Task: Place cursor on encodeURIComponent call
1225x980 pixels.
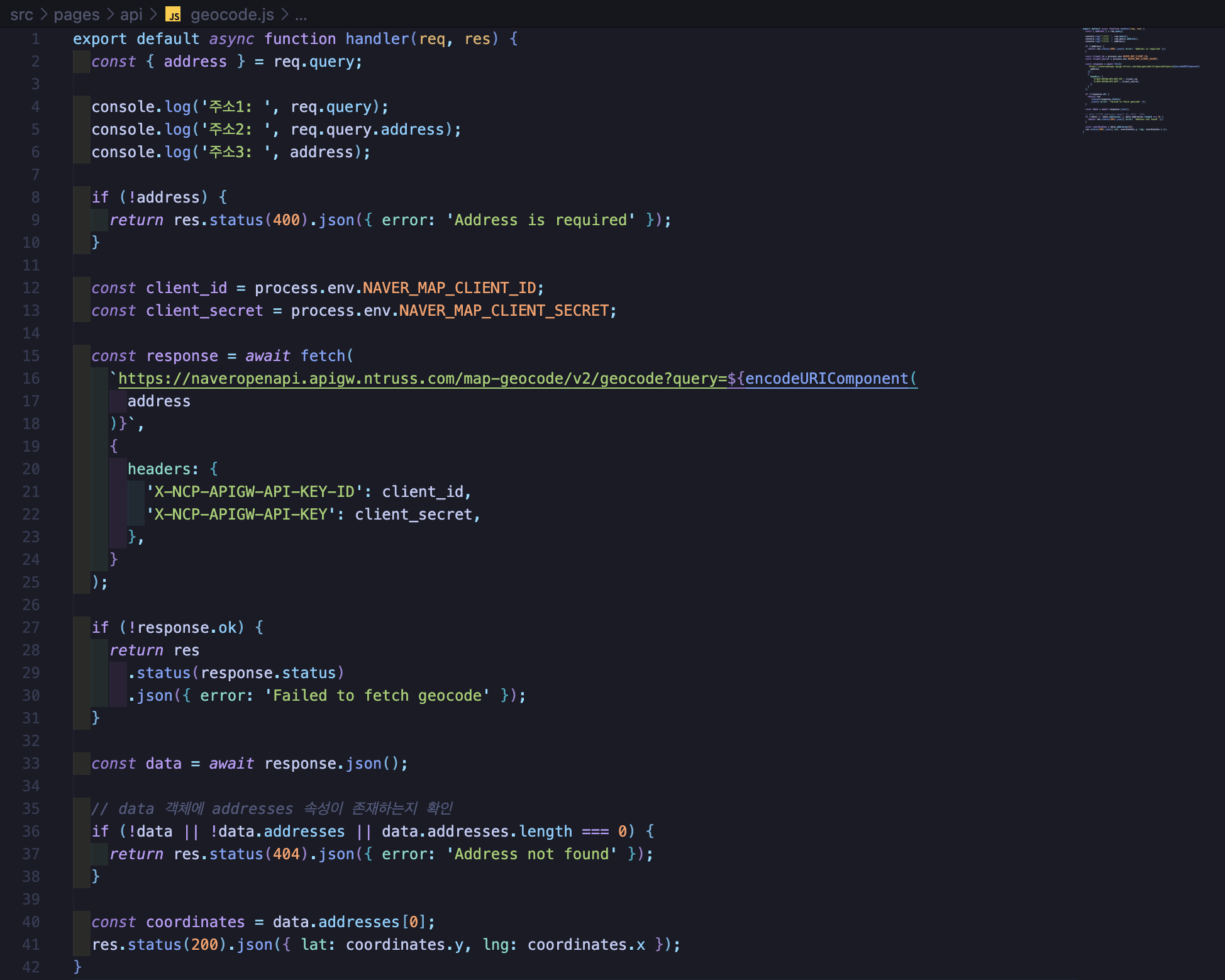Action: coord(826,378)
